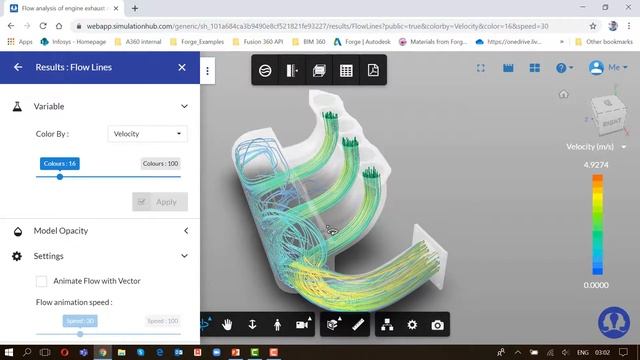Open Infosys - Homepage bookmark

(73, 42)
